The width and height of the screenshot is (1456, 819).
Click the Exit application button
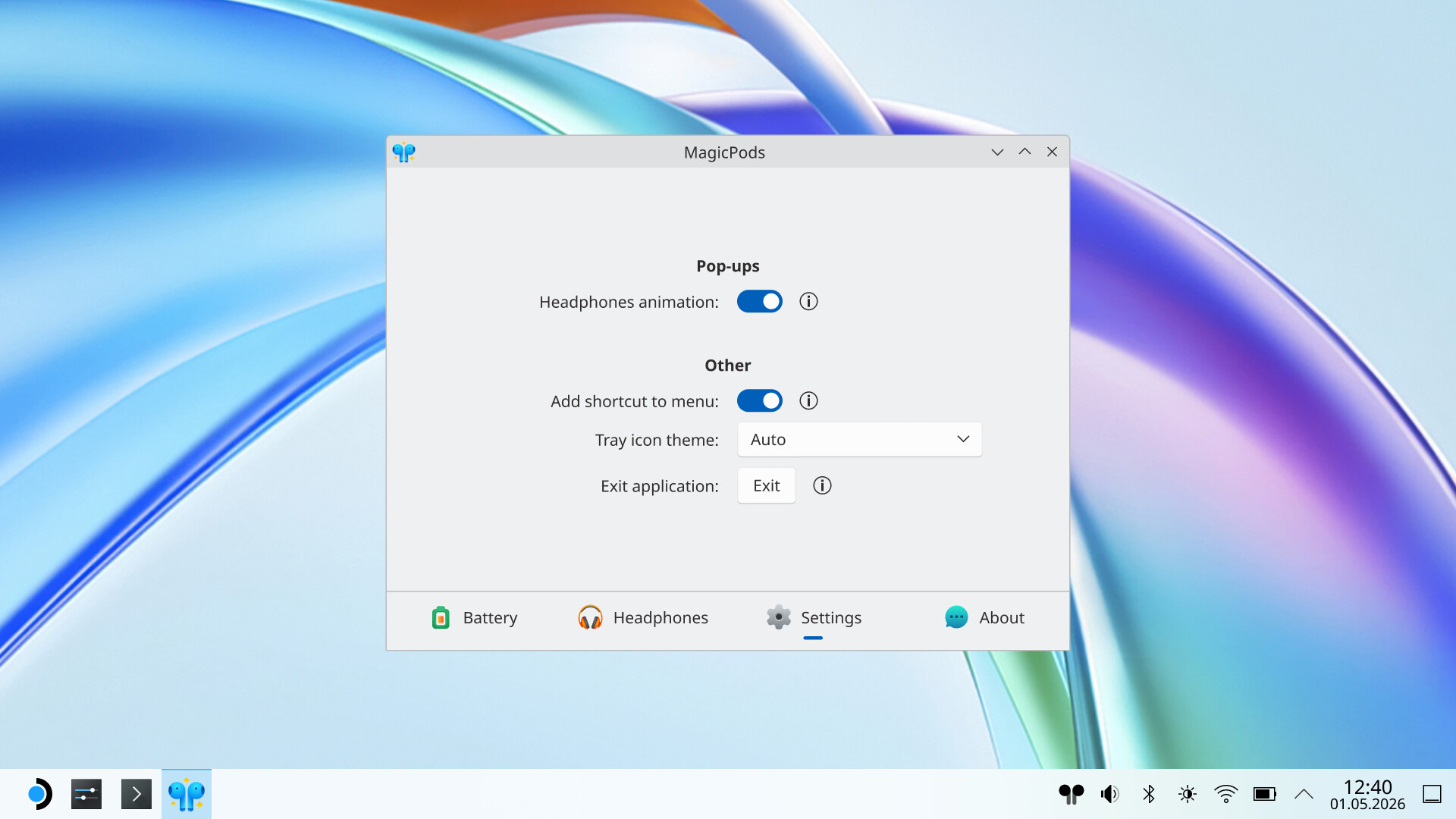click(x=766, y=486)
